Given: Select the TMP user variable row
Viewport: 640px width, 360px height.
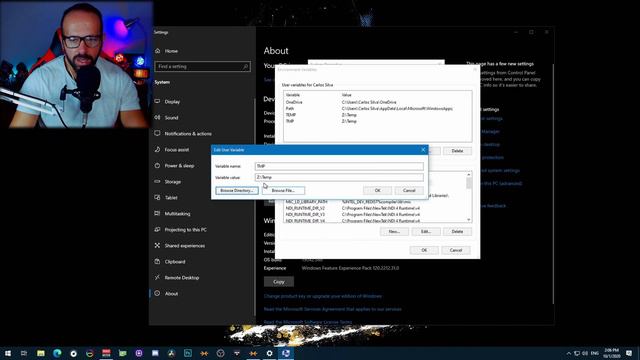Looking at the screenshot, I should tap(378, 121).
